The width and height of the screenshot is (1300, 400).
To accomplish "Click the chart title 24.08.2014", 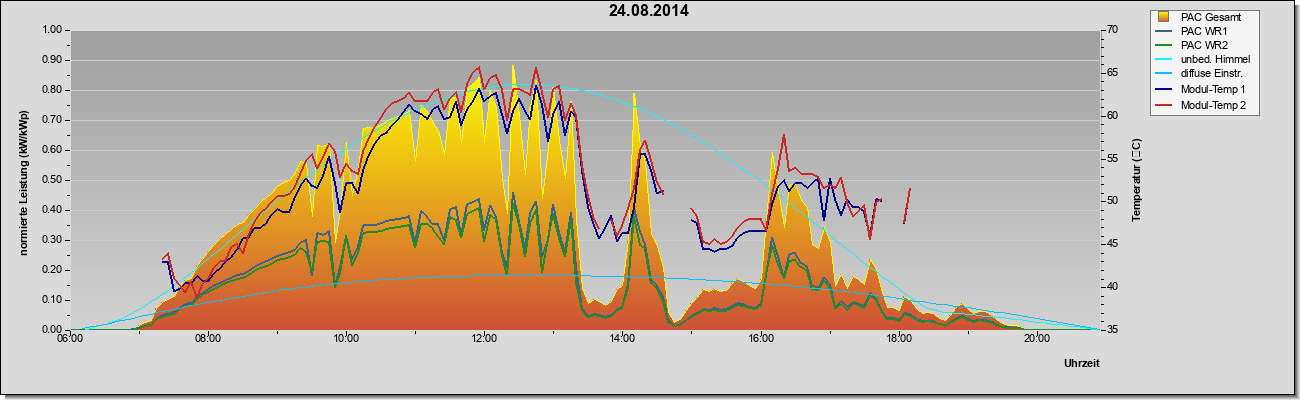I will pyautogui.click(x=649, y=11).
